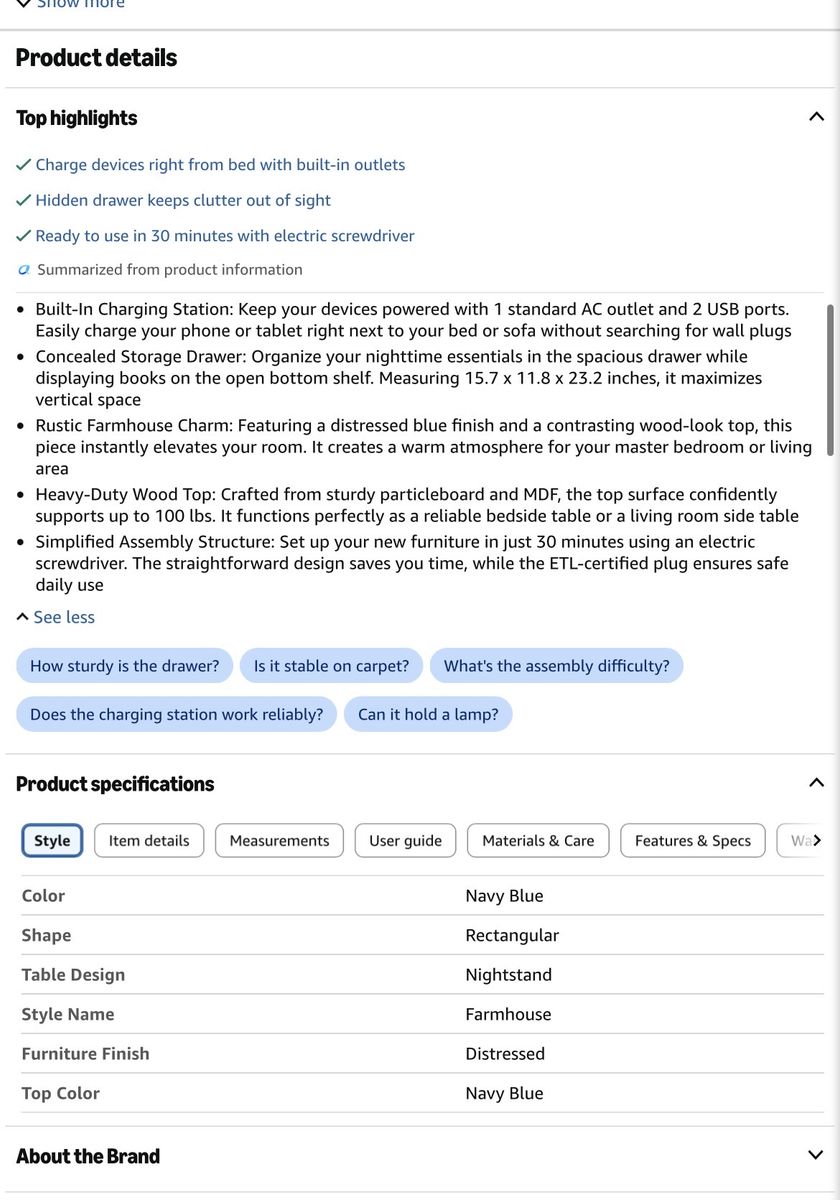This screenshot has height=1200, width=840.
Task: Ask "Is it stable on carpet?"
Action: pyautogui.click(x=331, y=666)
